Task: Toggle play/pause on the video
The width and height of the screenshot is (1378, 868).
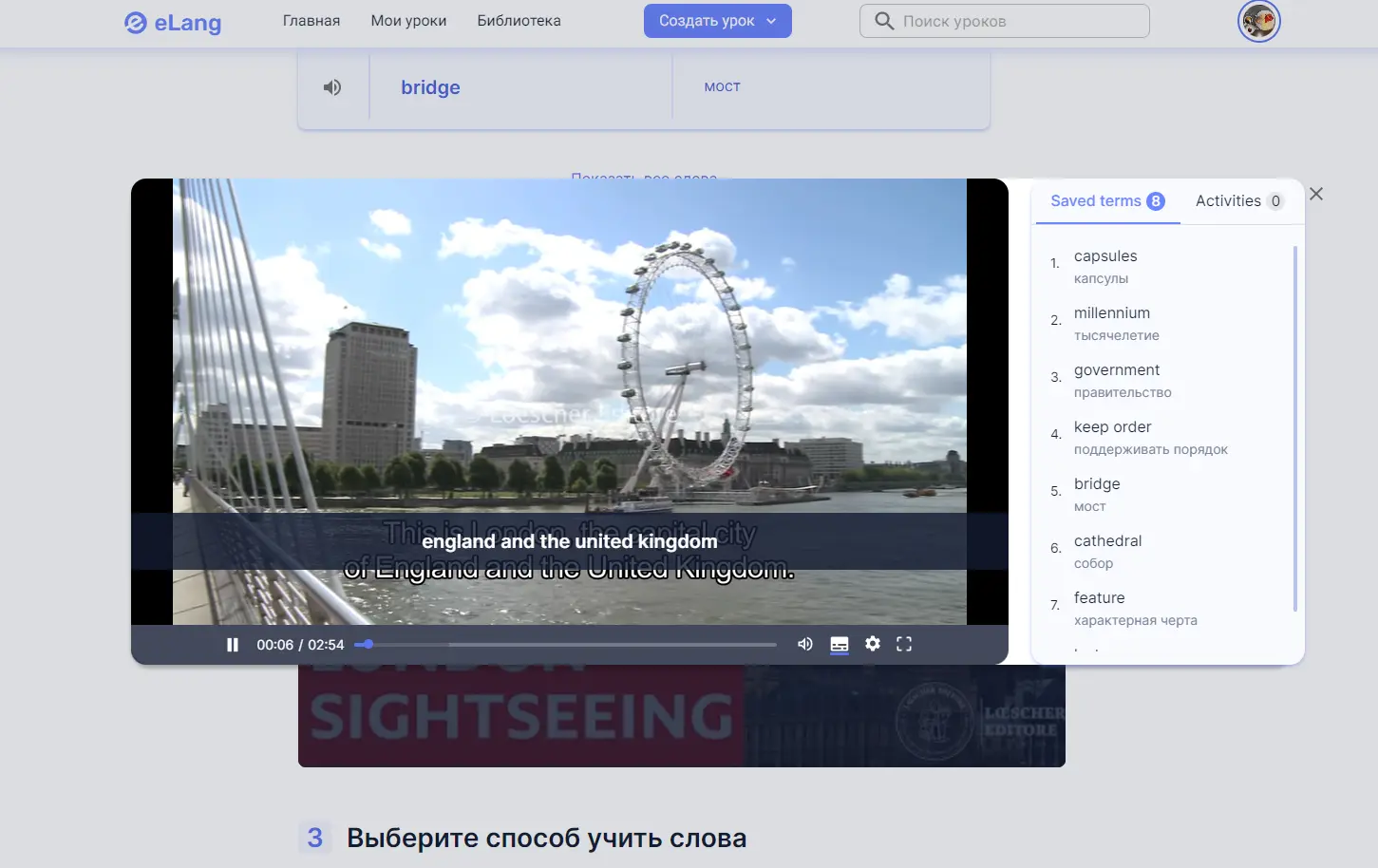Action: tap(232, 644)
